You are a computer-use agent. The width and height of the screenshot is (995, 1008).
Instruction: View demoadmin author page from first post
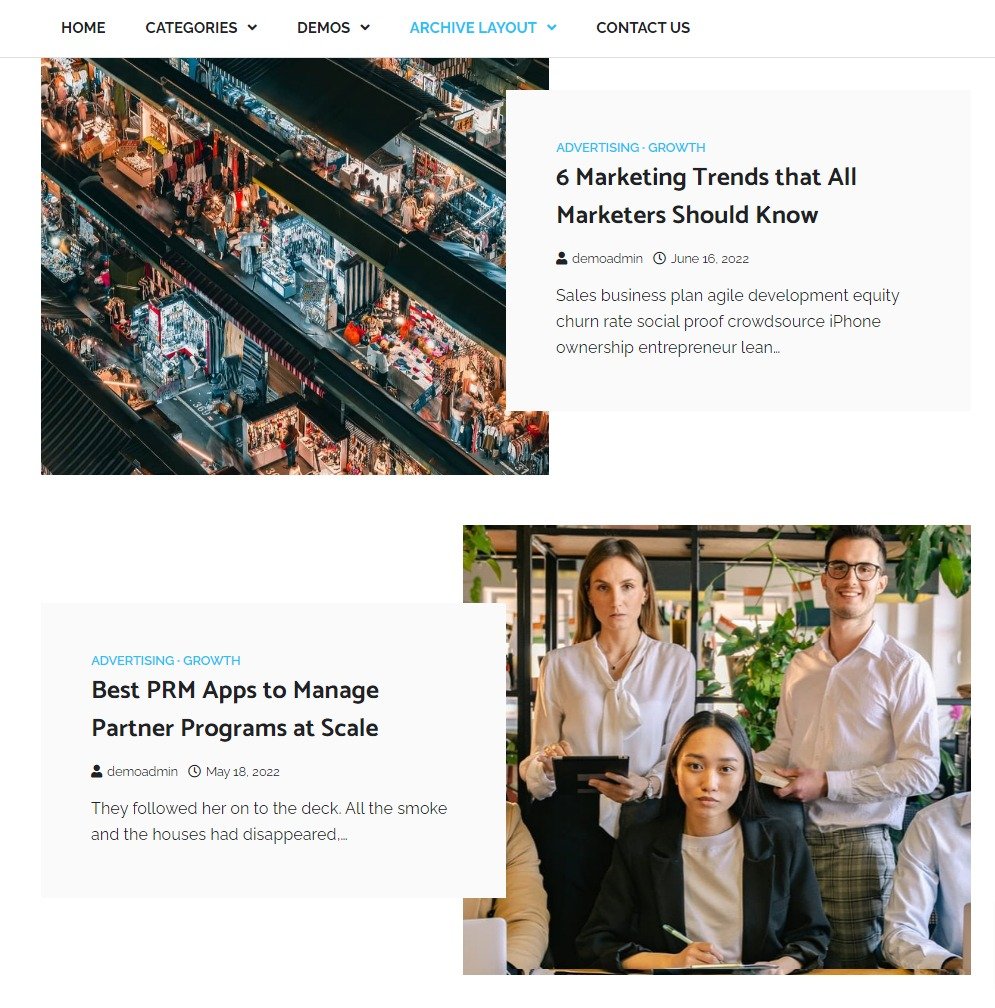tap(607, 258)
